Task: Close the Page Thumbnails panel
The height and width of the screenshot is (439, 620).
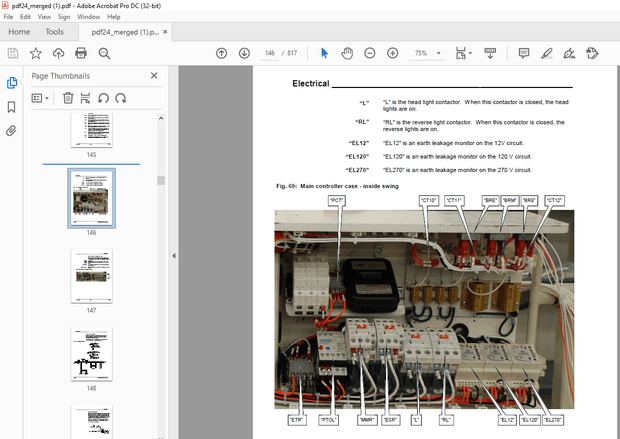Action: 154,76
